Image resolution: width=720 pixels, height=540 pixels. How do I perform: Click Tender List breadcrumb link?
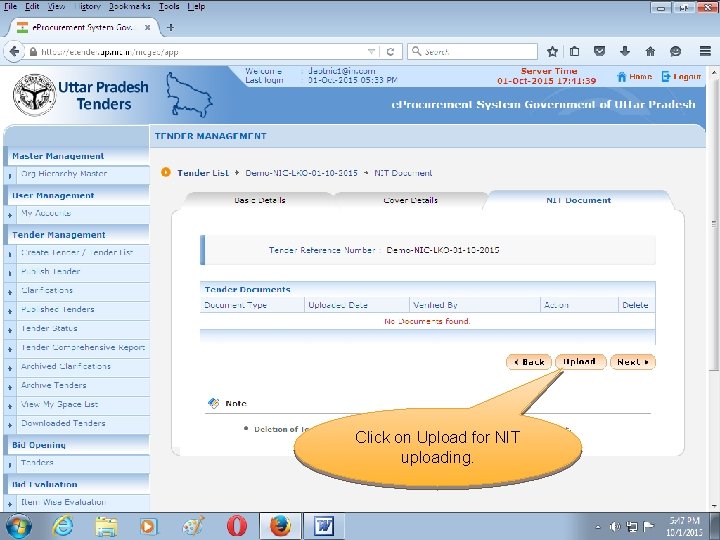(202, 173)
